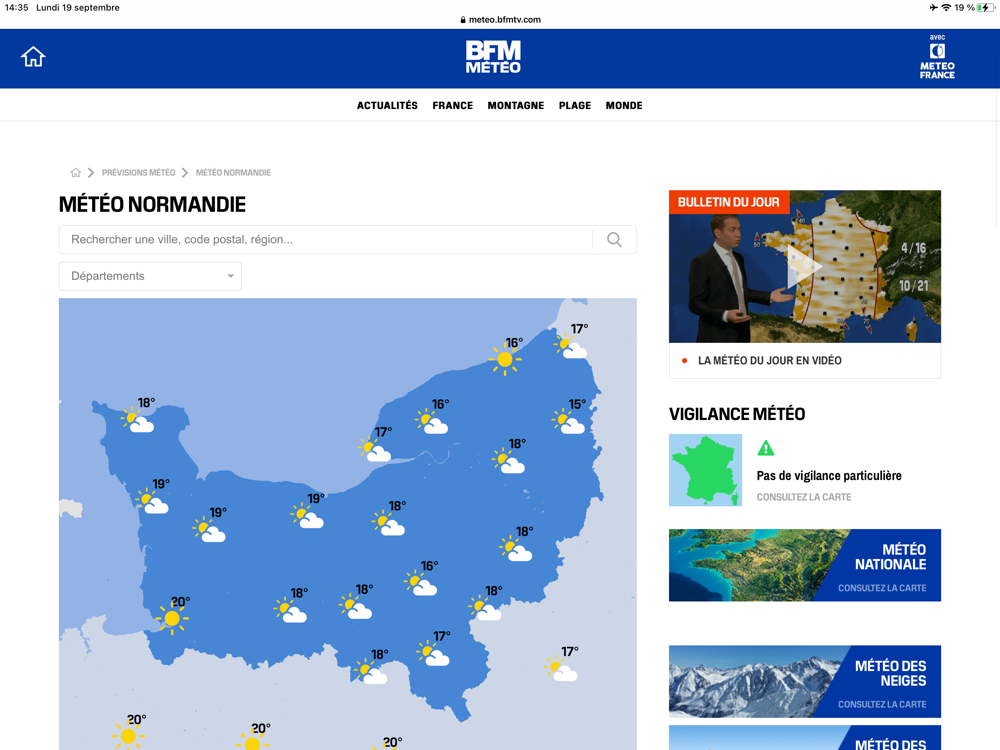Tap the lock icon in the address bar
The image size is (1000, 750).
463,20
